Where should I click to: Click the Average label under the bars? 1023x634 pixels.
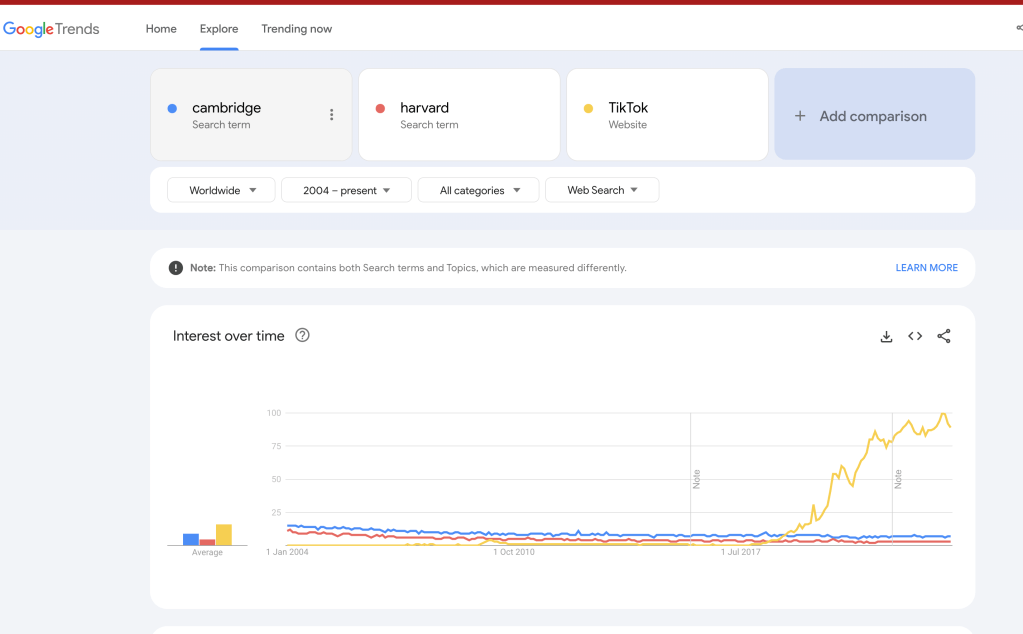coord(207,552)
